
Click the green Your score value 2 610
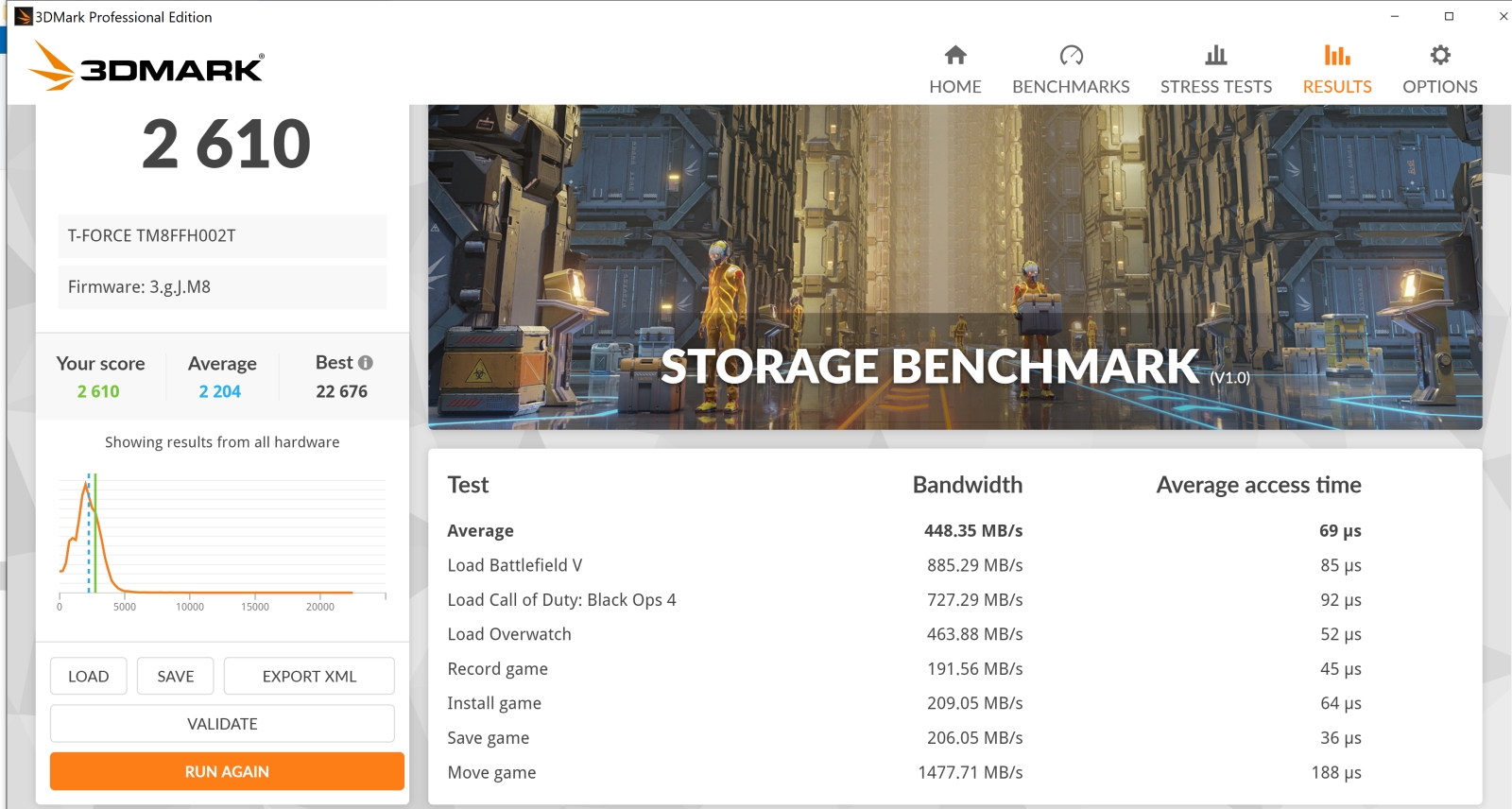point(98,391)
